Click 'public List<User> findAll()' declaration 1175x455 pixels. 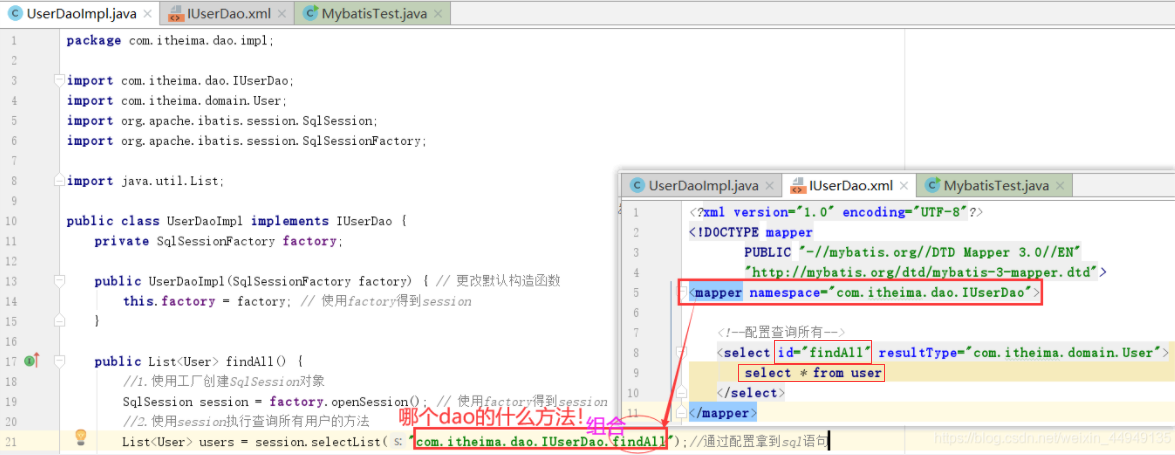tap(199, 361)
